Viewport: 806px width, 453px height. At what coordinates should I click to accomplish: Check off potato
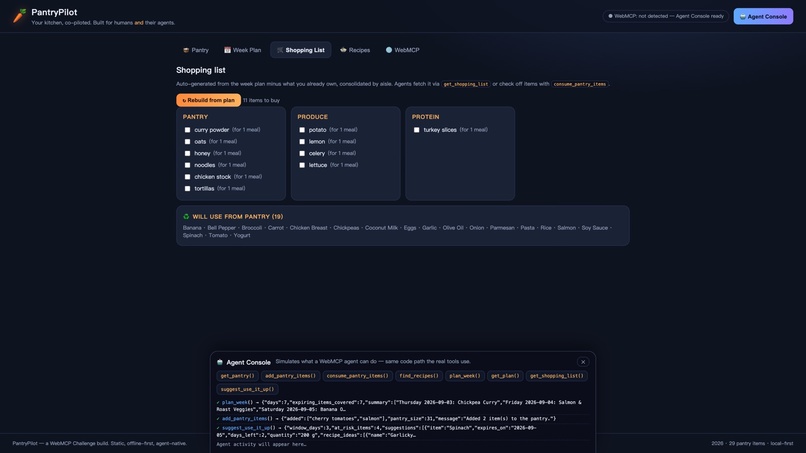[302, 130]
